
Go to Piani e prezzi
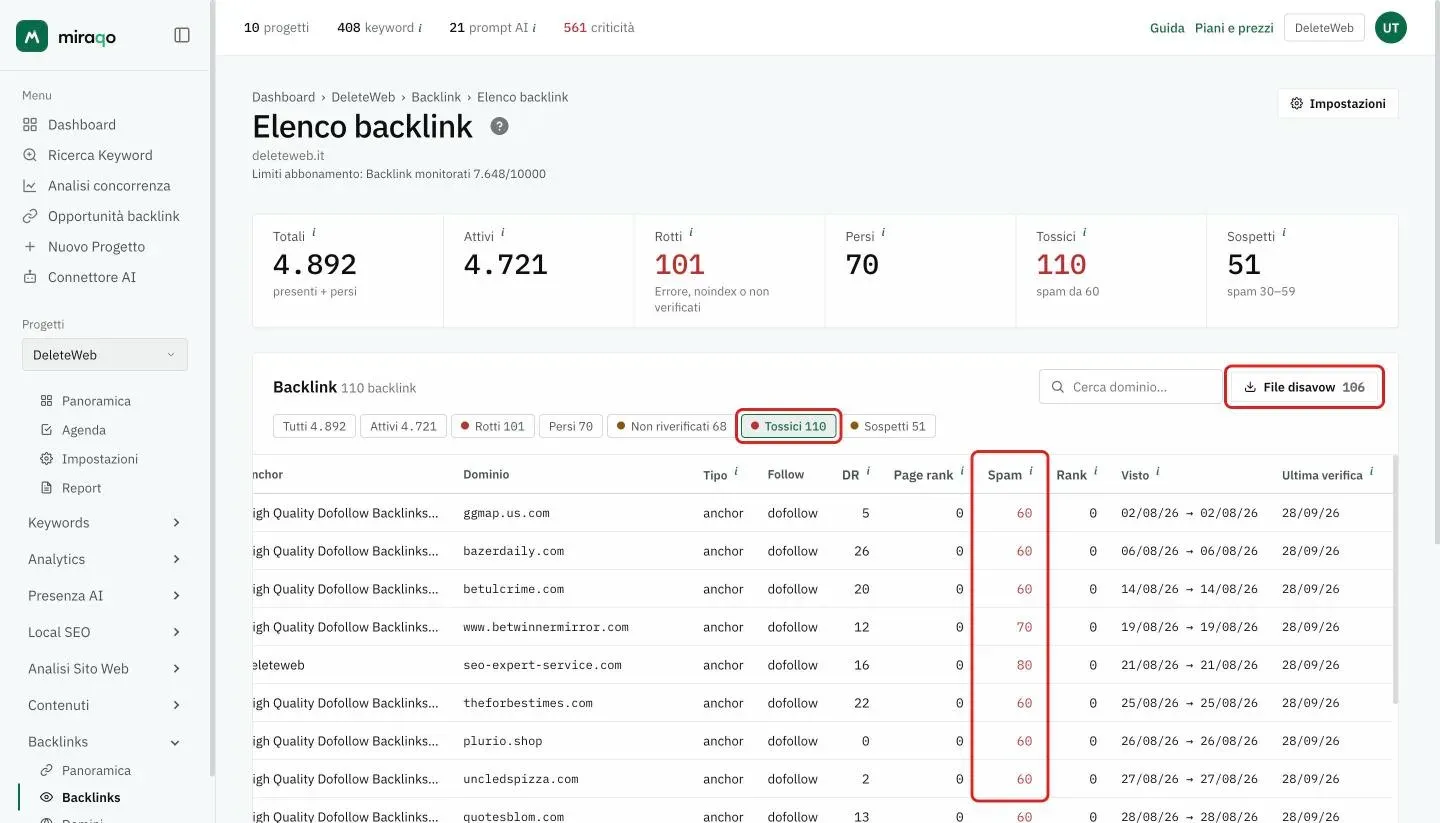coord(1234,28)
